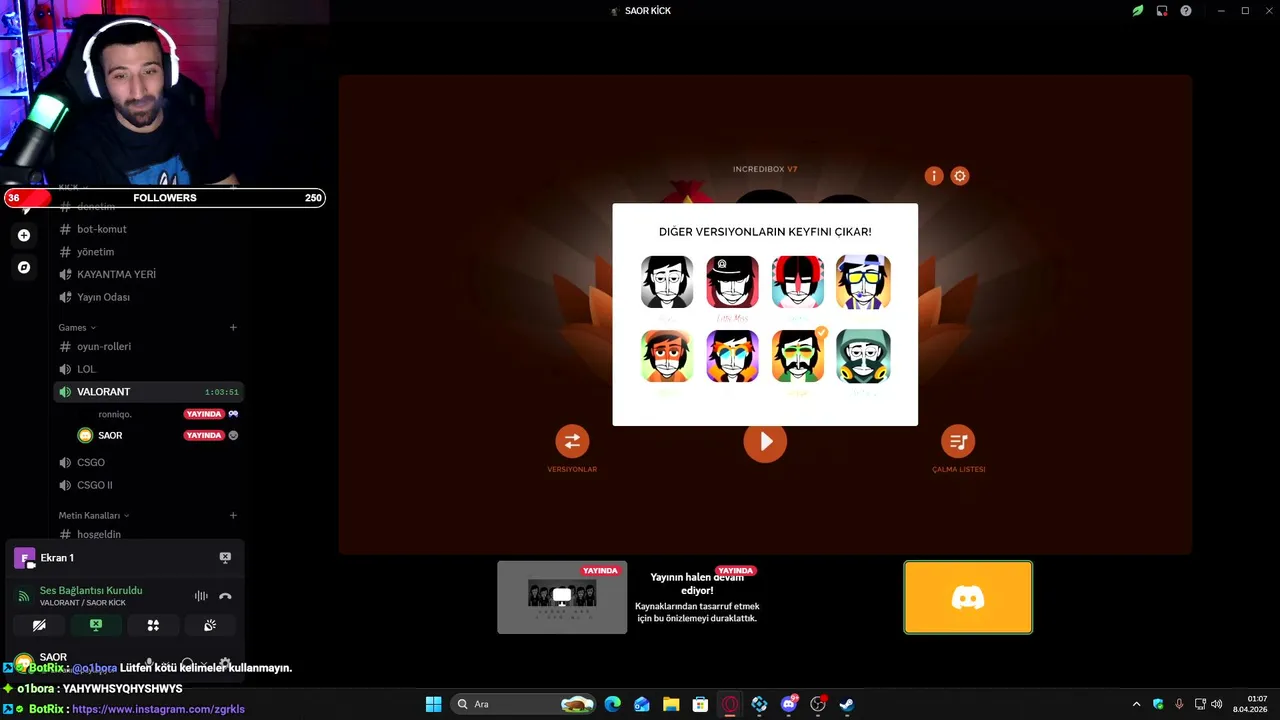Click the Ara taskbar search box
Image resolution: width=1280 pixels, height=720 pixels.
tap(525, 704)
